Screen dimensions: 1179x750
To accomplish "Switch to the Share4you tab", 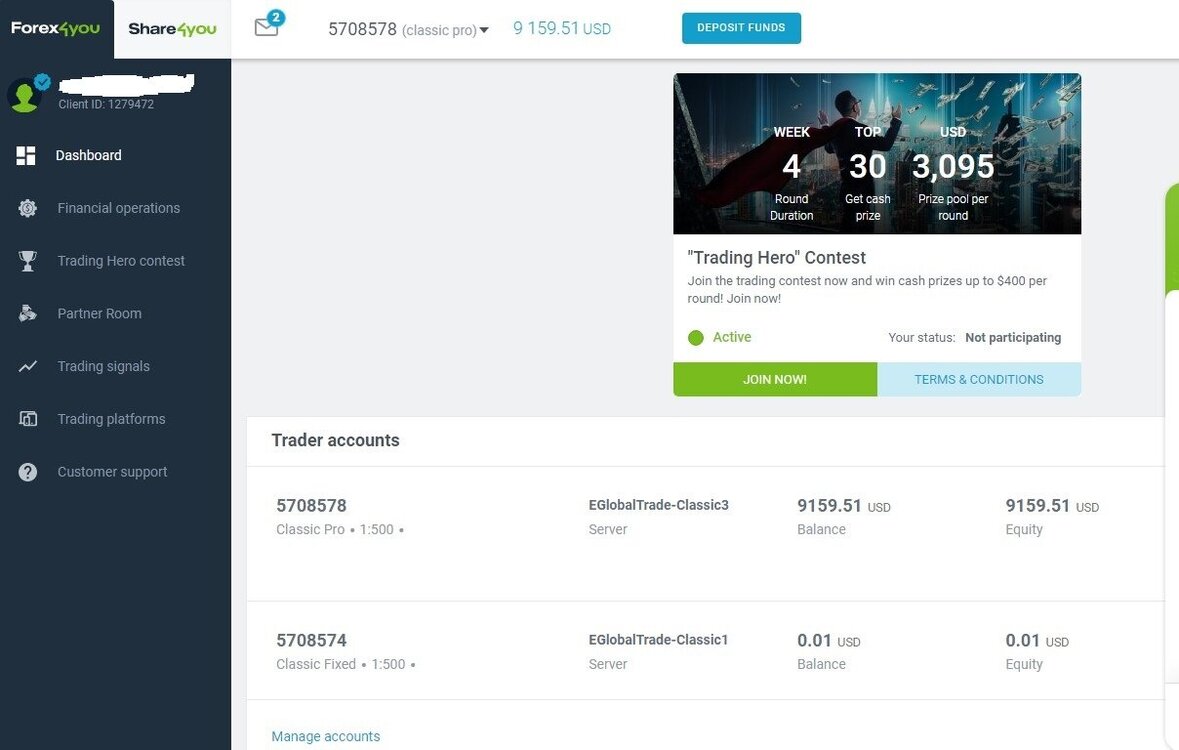I will [x=172, y=29].
